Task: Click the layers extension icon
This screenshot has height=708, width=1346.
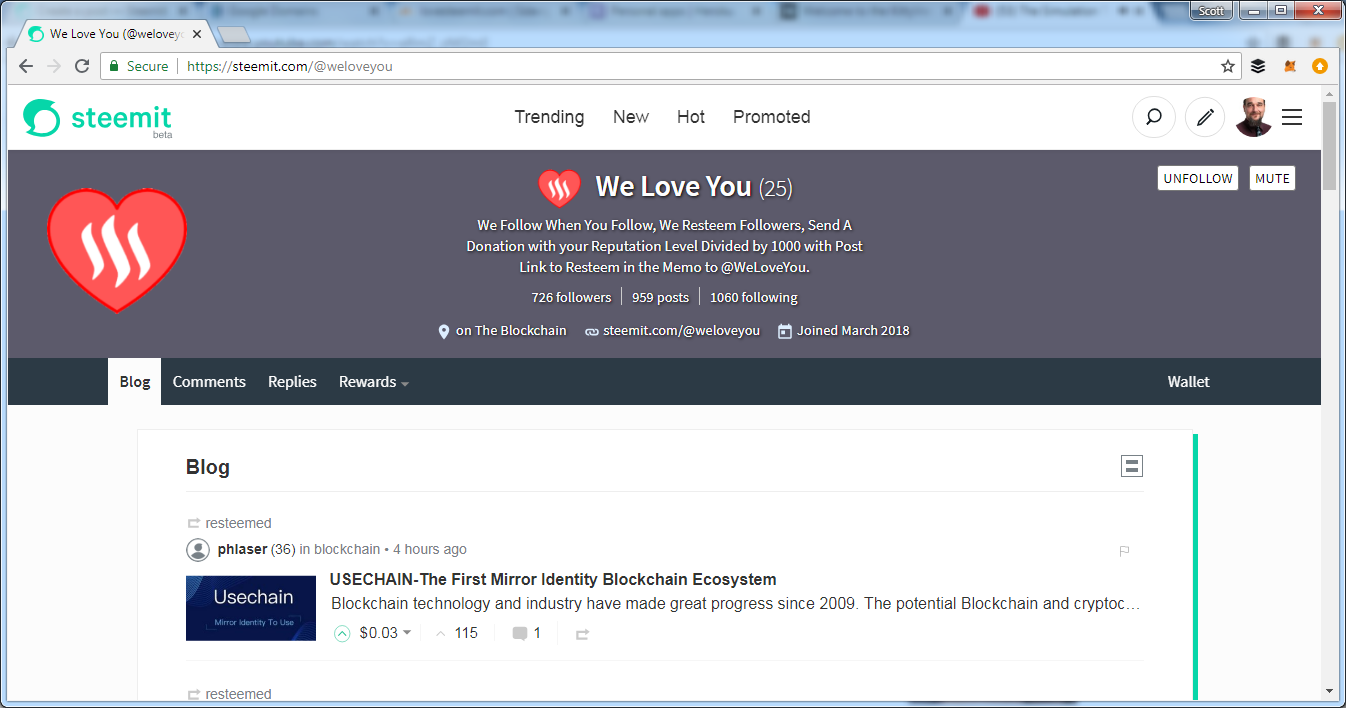Action: pos(1258,66)
